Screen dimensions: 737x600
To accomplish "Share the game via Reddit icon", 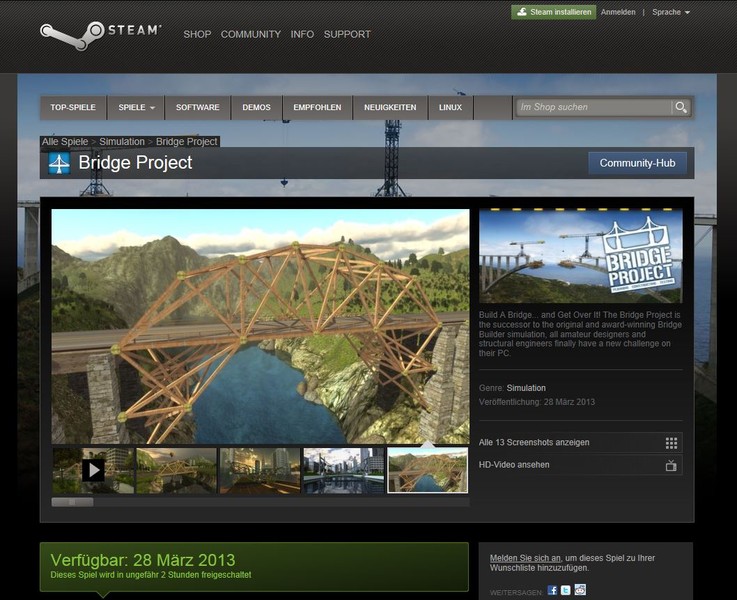I will tap(580, 590).
